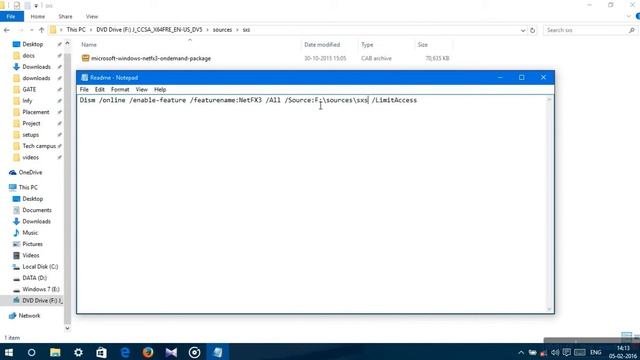Image resolution: width=640 pixels, height=360 pixels.
Task: Open Pictures under This PC
Action: 32,244
